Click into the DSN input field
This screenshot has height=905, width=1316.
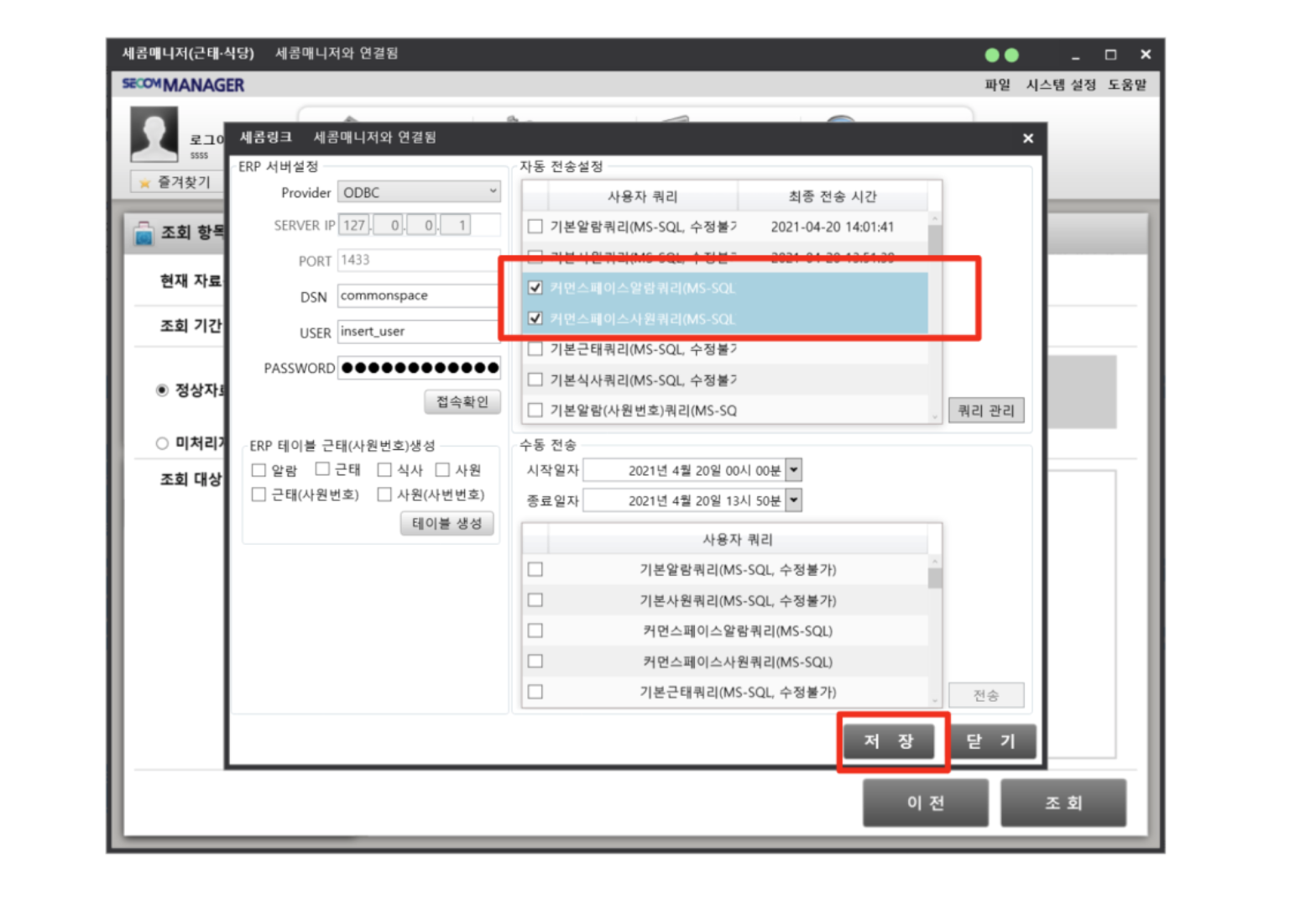click(418, 296)
